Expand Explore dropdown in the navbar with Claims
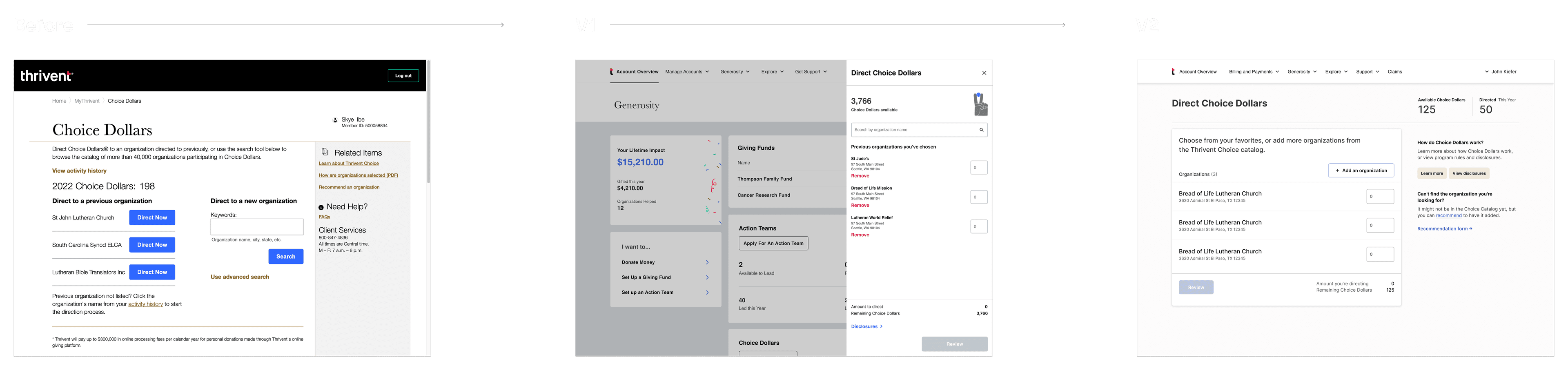 1337,72
